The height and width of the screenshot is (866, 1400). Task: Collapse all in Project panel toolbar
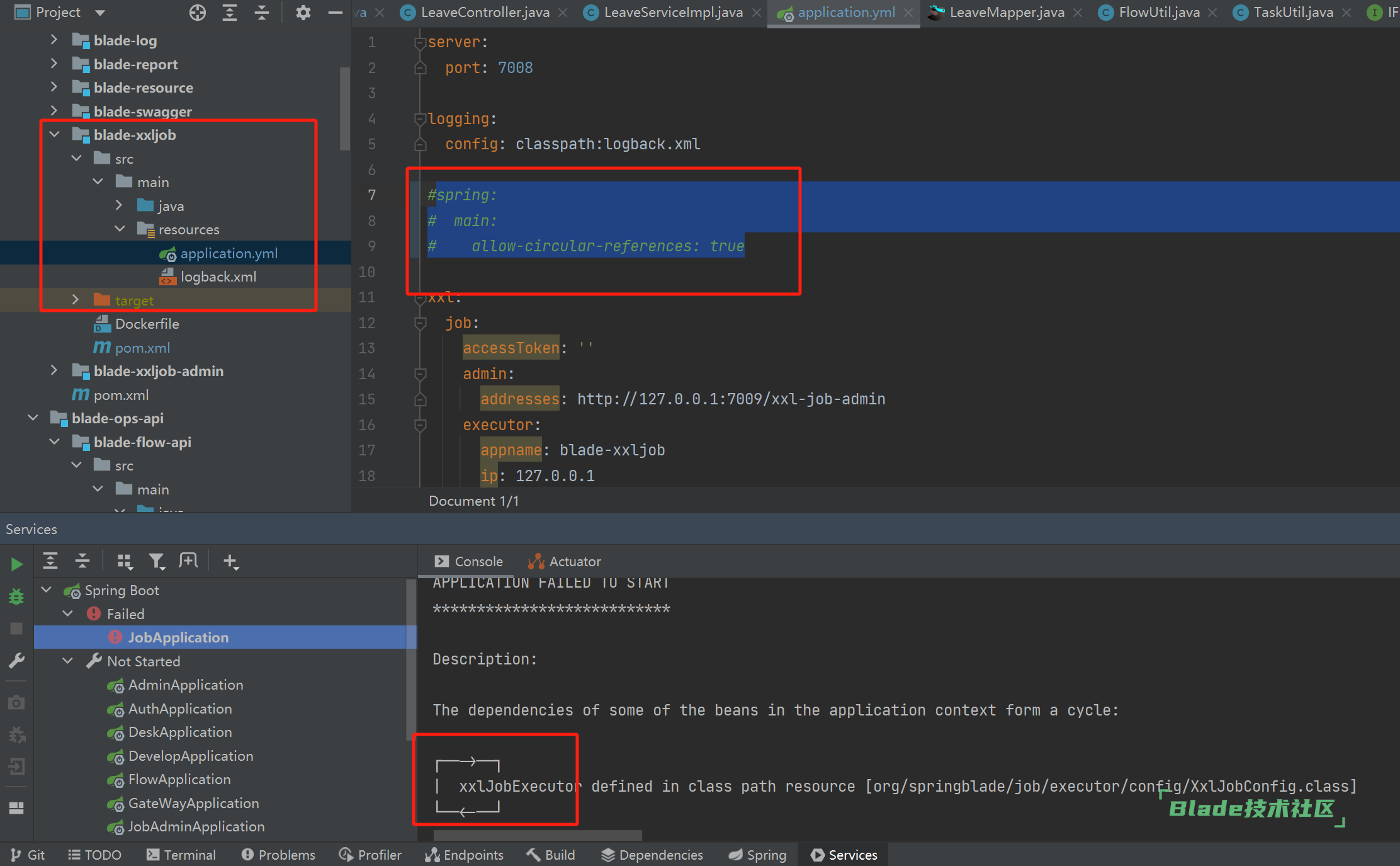click(262, 13)
